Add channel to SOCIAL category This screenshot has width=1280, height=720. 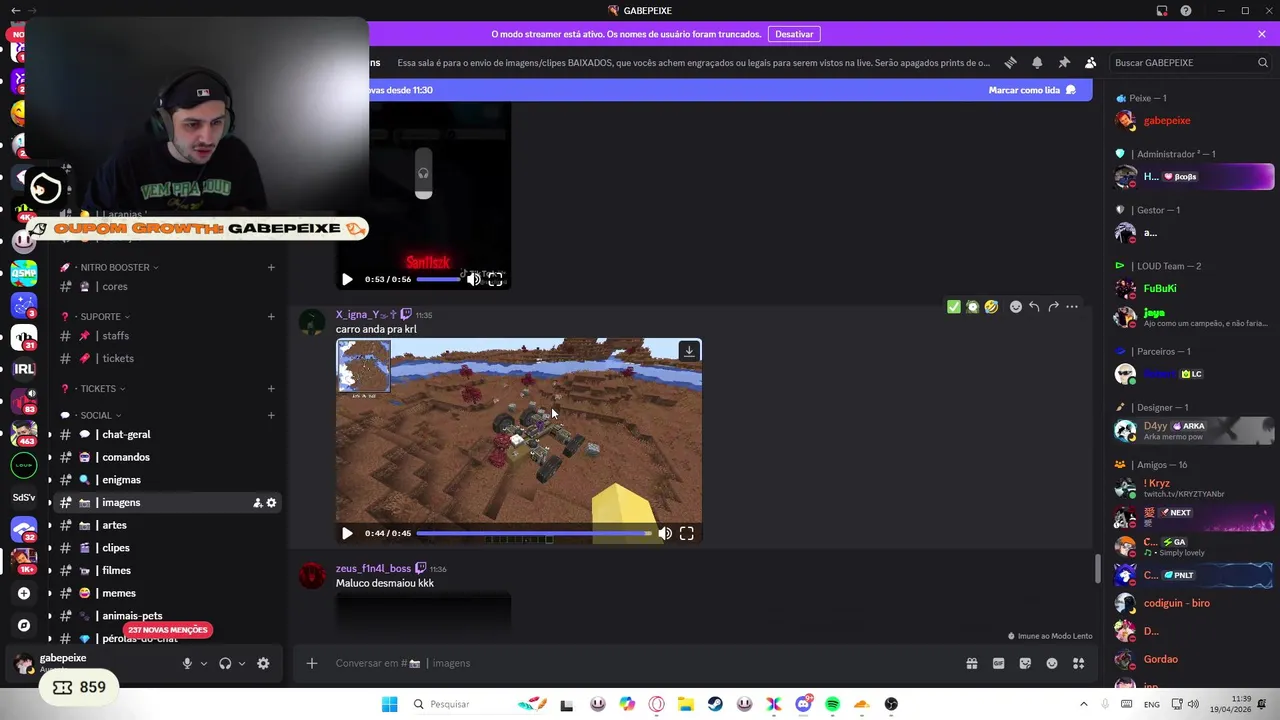point(271,415)
